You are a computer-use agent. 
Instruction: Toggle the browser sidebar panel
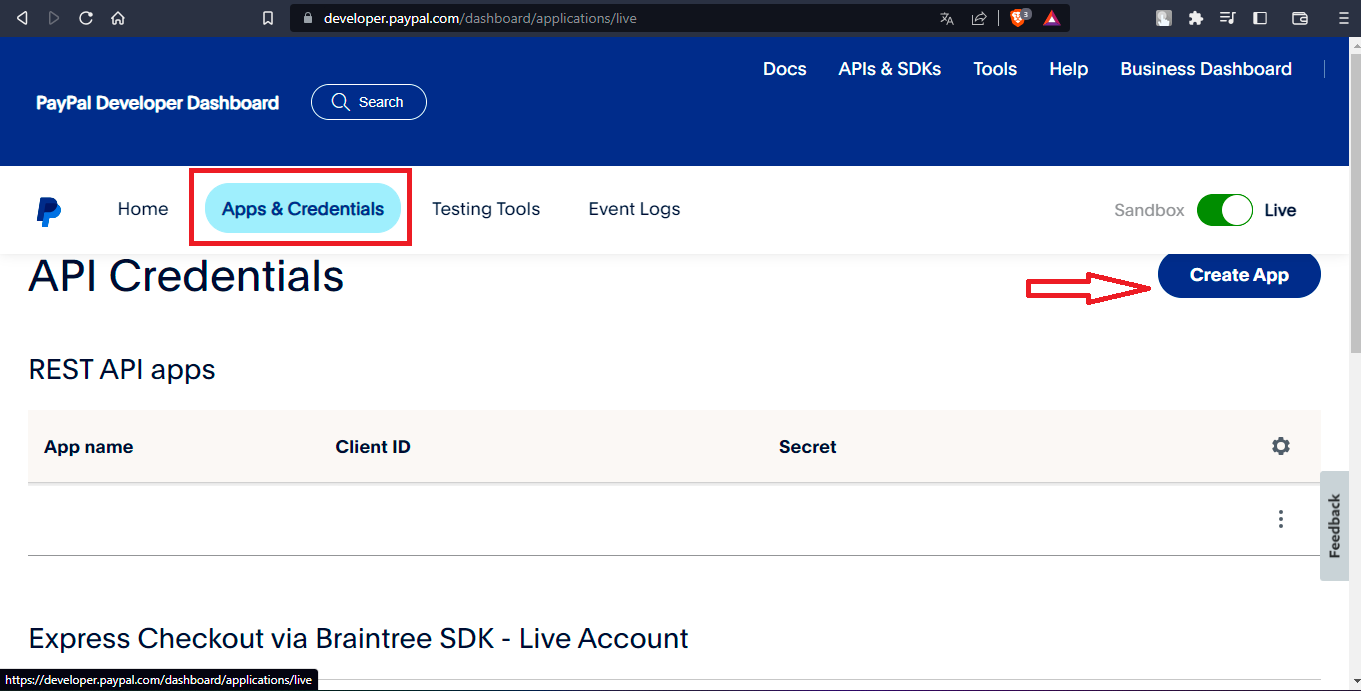tap(1260, 18)
